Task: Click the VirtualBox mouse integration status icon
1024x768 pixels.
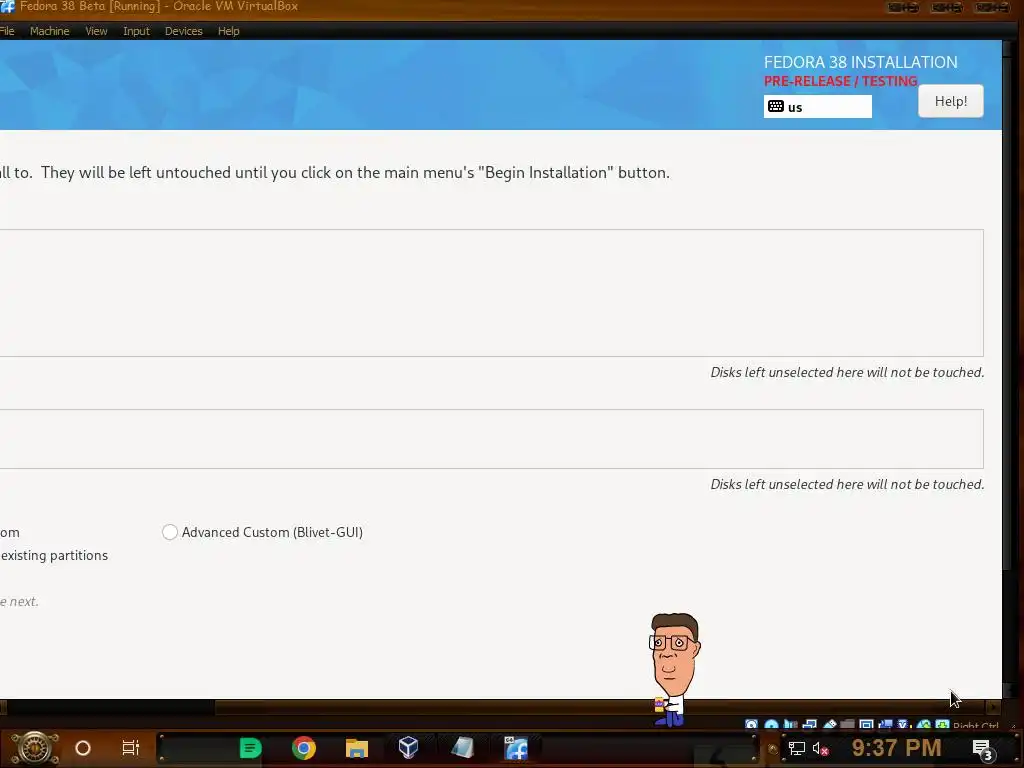Action: pyautogui.click(x=923, y=724)
